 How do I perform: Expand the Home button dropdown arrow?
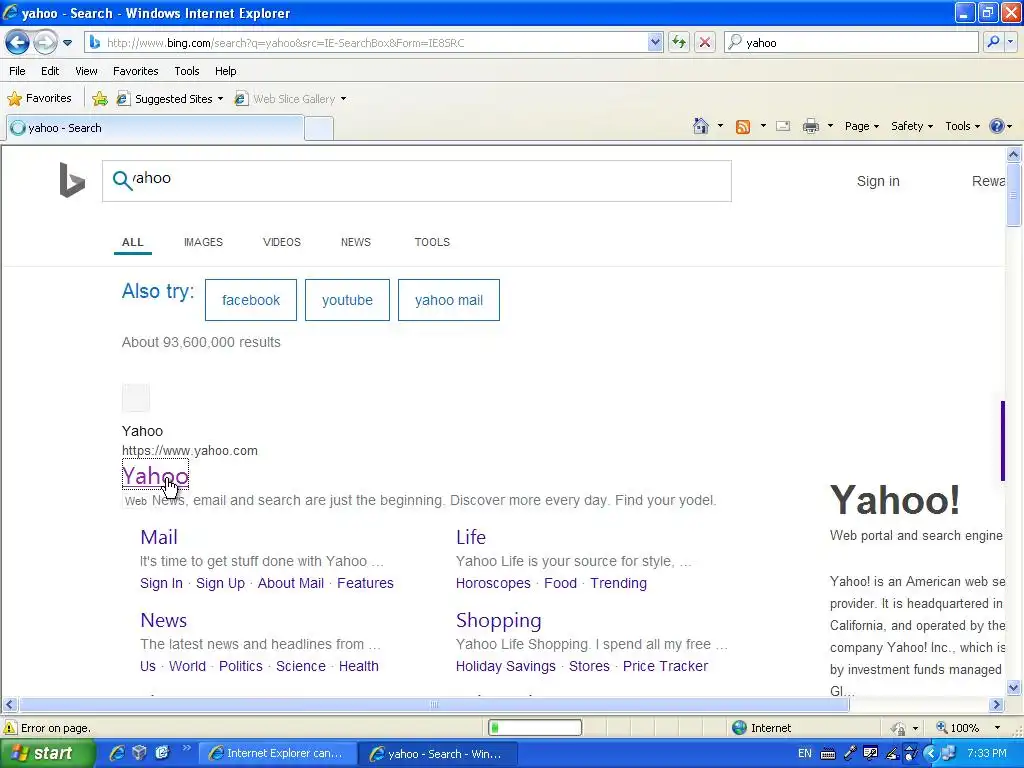point(720,126)
